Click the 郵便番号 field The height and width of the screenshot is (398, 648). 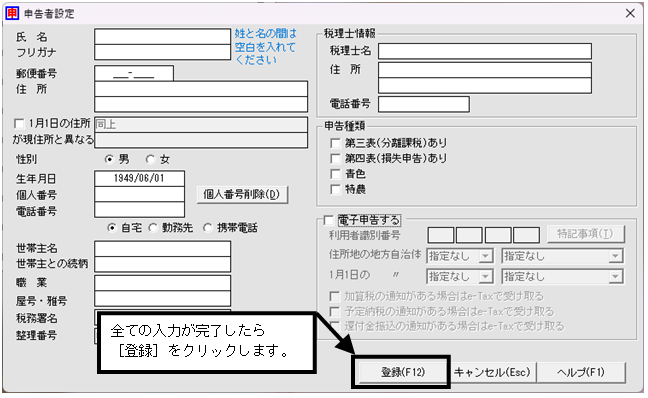(134, 74)
